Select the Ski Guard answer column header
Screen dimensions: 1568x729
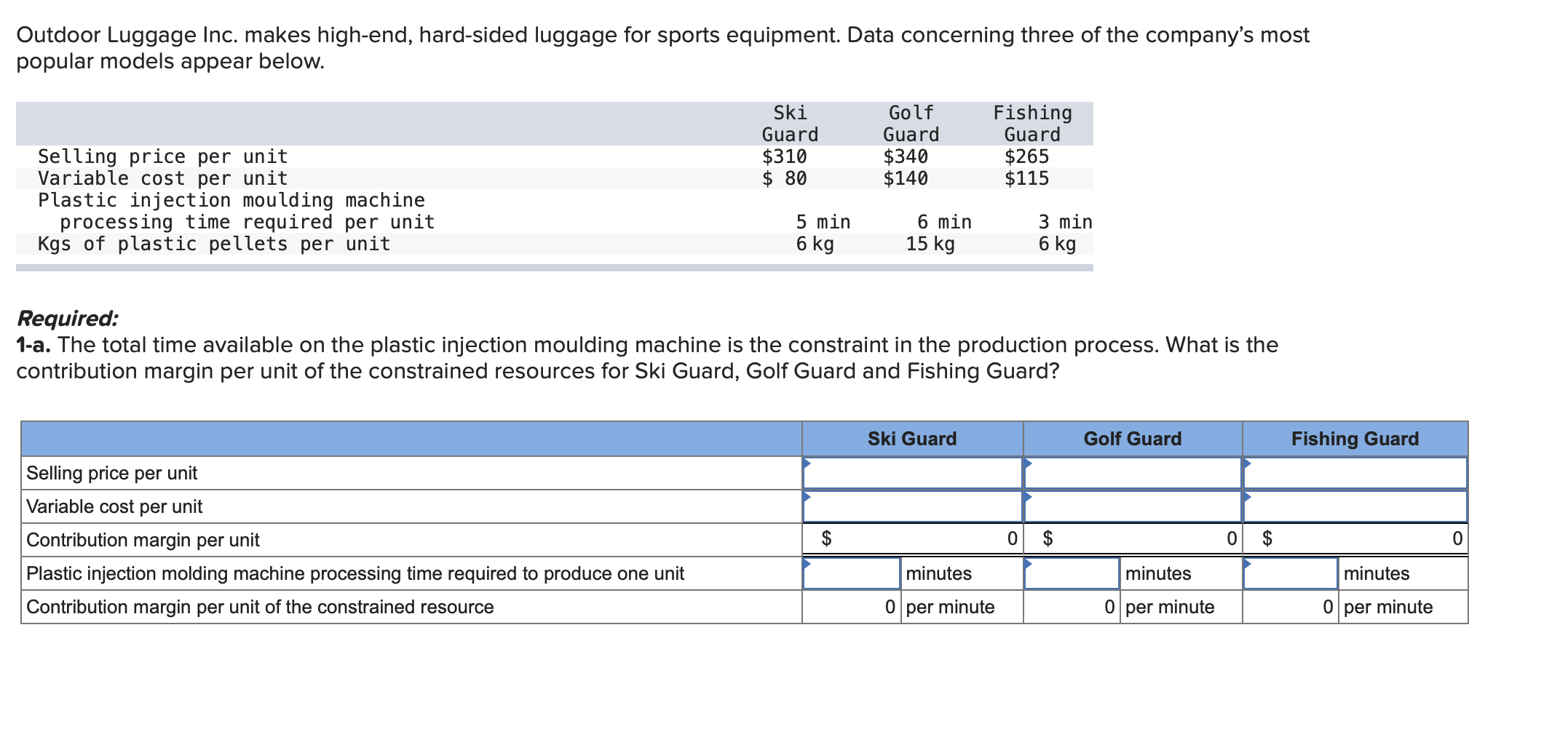[913, 439]
